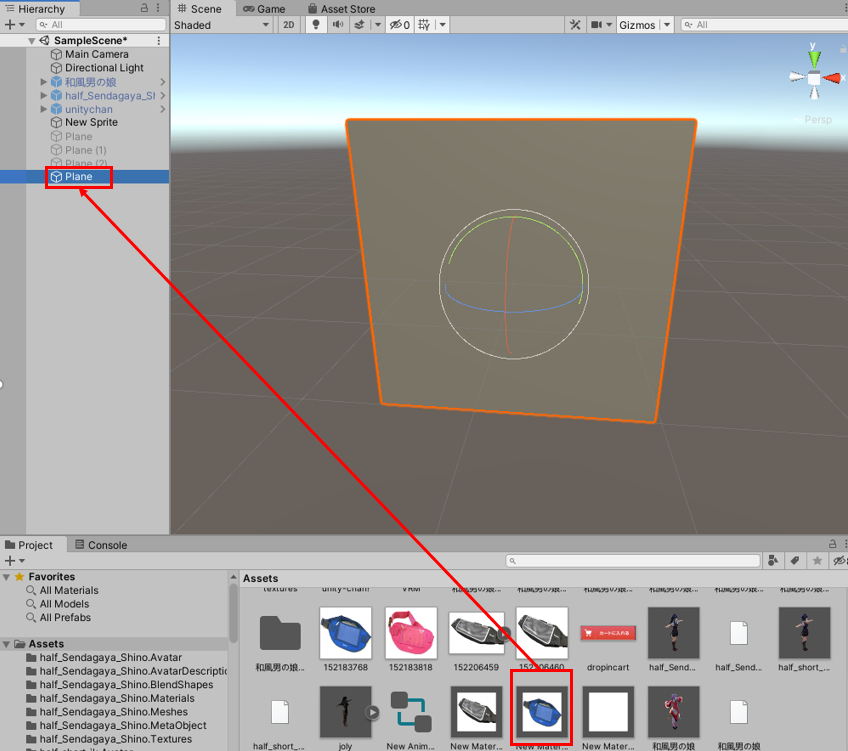Viewport: 848px width, 751px height.
Task: Select the dropincart image asset
Action: click(x=608, y=633)
